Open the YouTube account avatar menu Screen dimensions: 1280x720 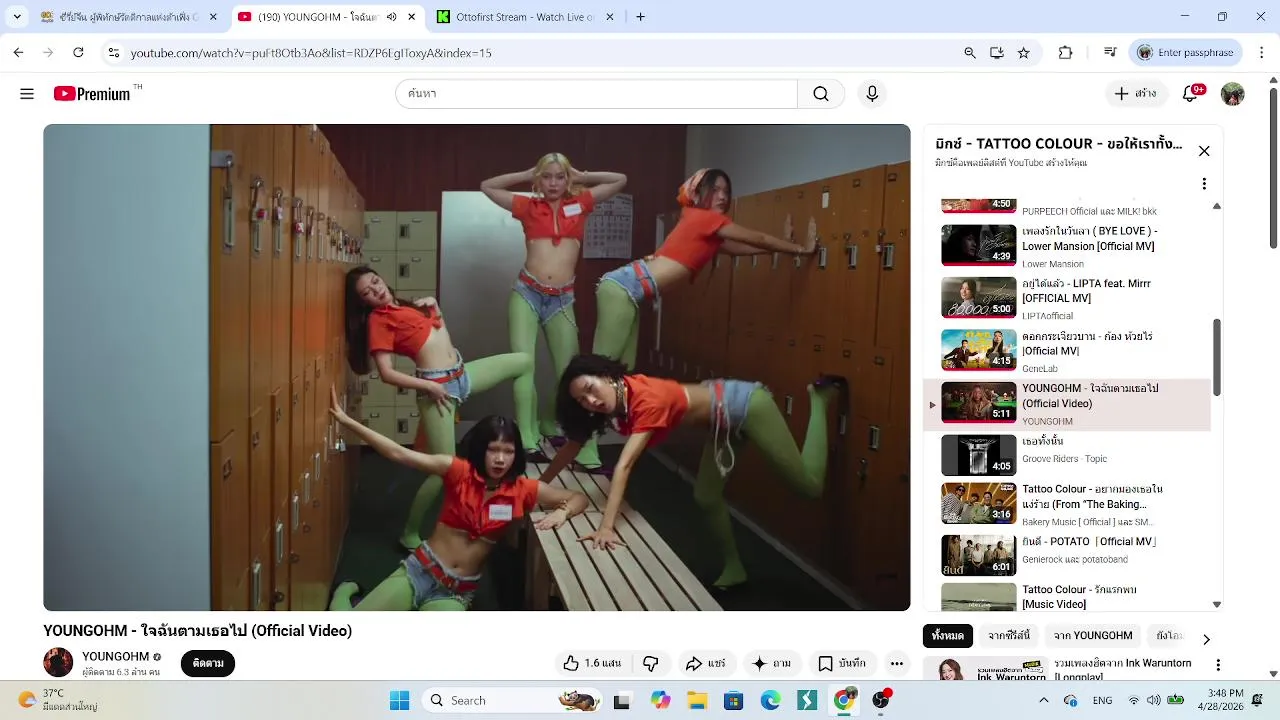coord(1232,94)
